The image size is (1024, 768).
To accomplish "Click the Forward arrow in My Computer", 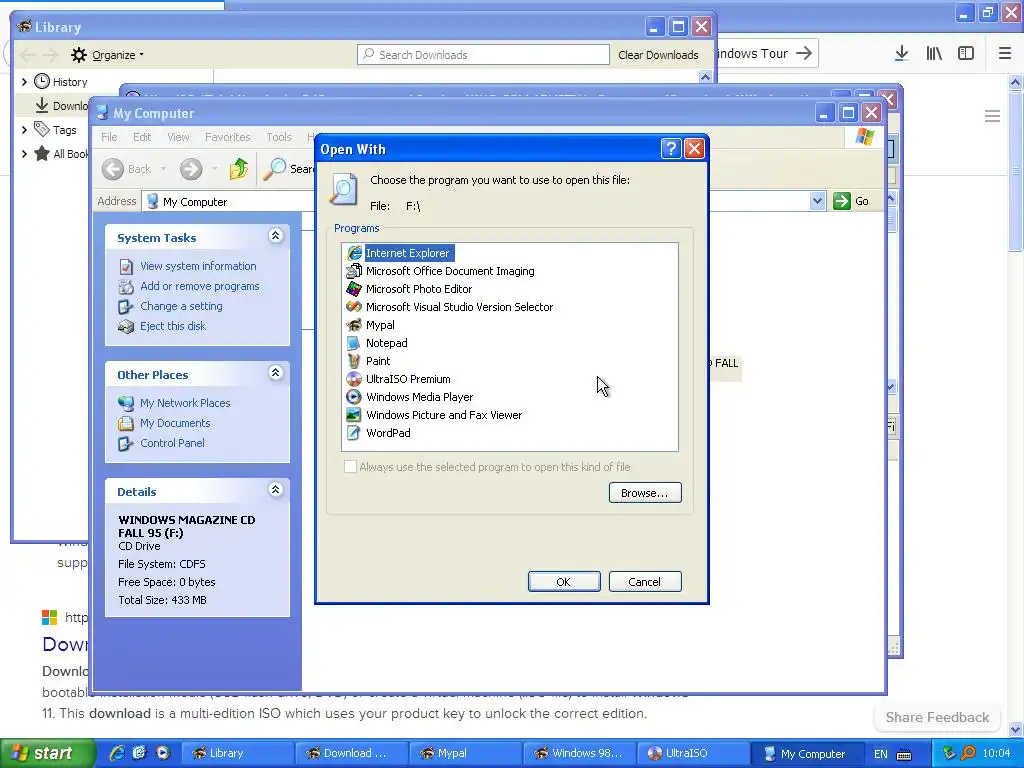I will click(191, 169).
